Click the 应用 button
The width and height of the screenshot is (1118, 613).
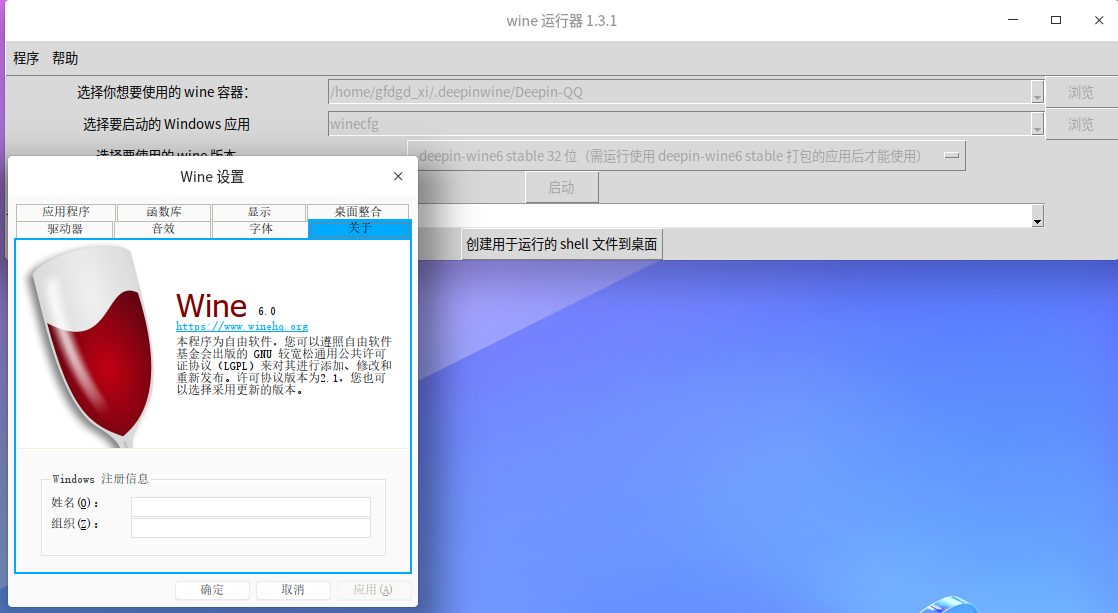coord(373,590)
